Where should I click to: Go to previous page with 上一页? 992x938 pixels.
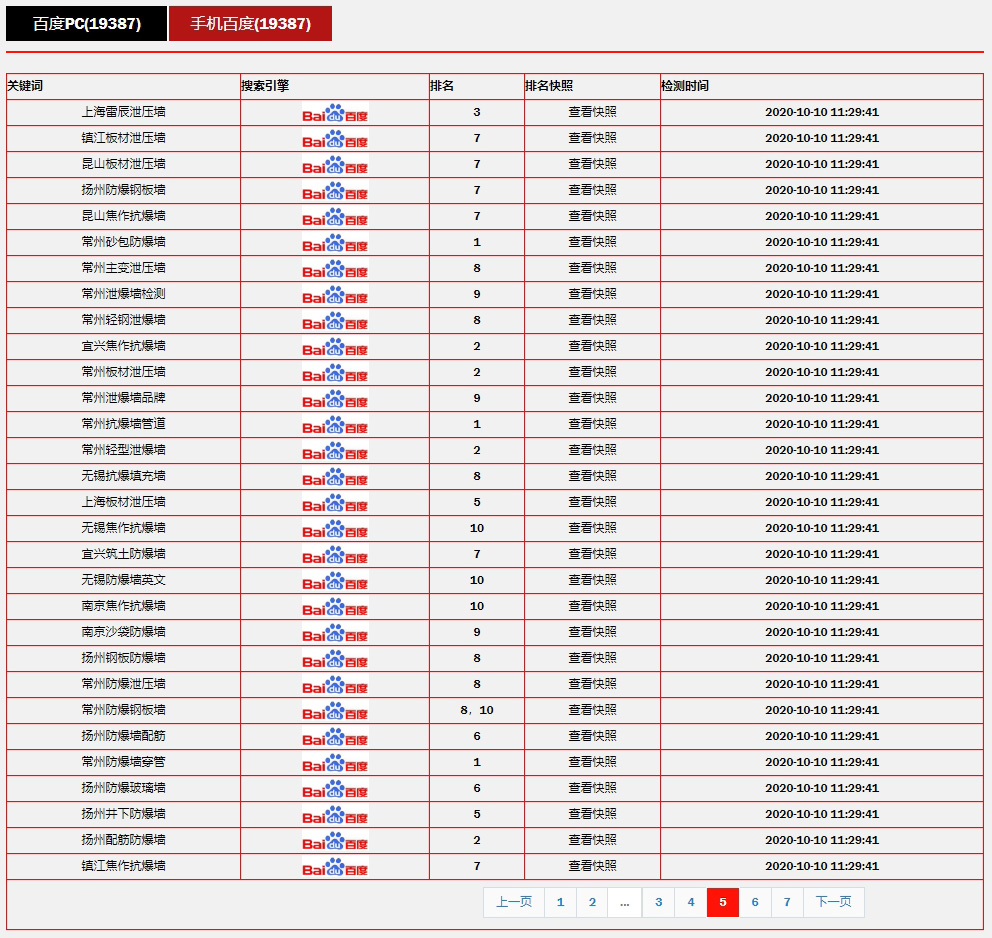(x=514, y=902)
